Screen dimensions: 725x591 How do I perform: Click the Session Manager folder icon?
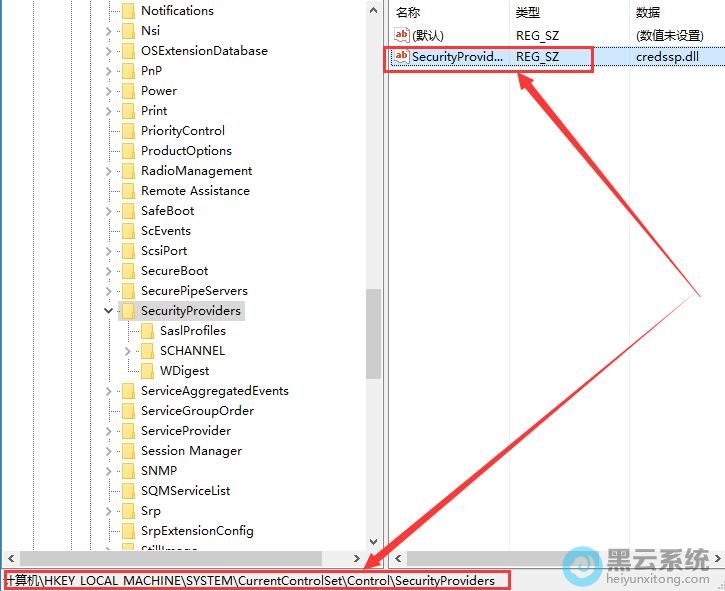pos(128,451)
